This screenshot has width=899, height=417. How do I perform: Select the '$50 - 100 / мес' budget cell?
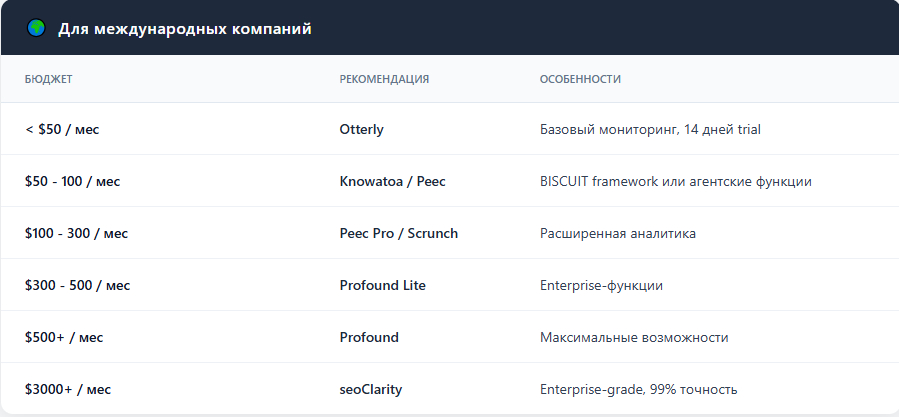pyautogui.click(x=72, y=181)
